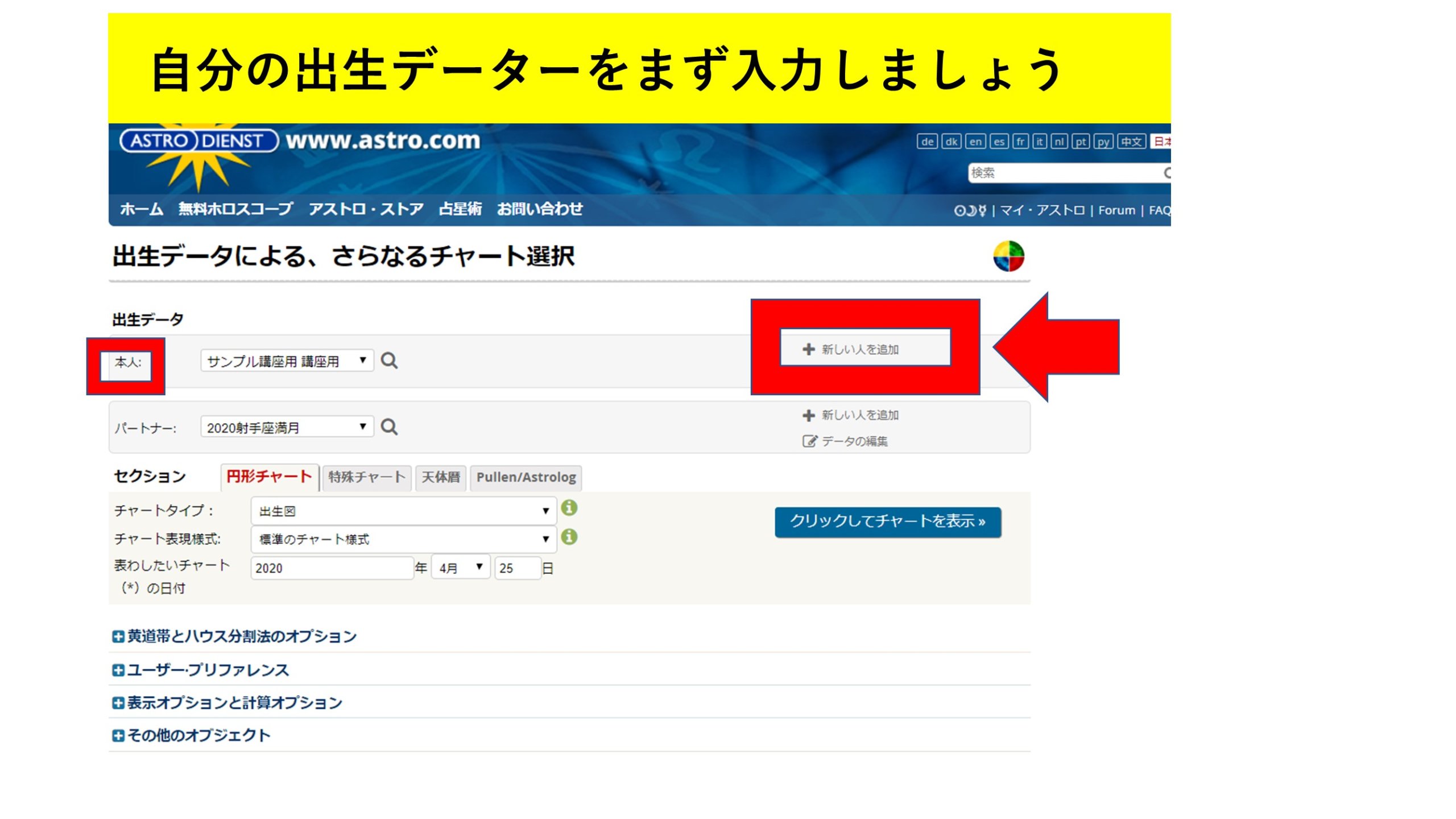
Task: Open the チャート表現様式 dropdown
Action: click(403, 539)
